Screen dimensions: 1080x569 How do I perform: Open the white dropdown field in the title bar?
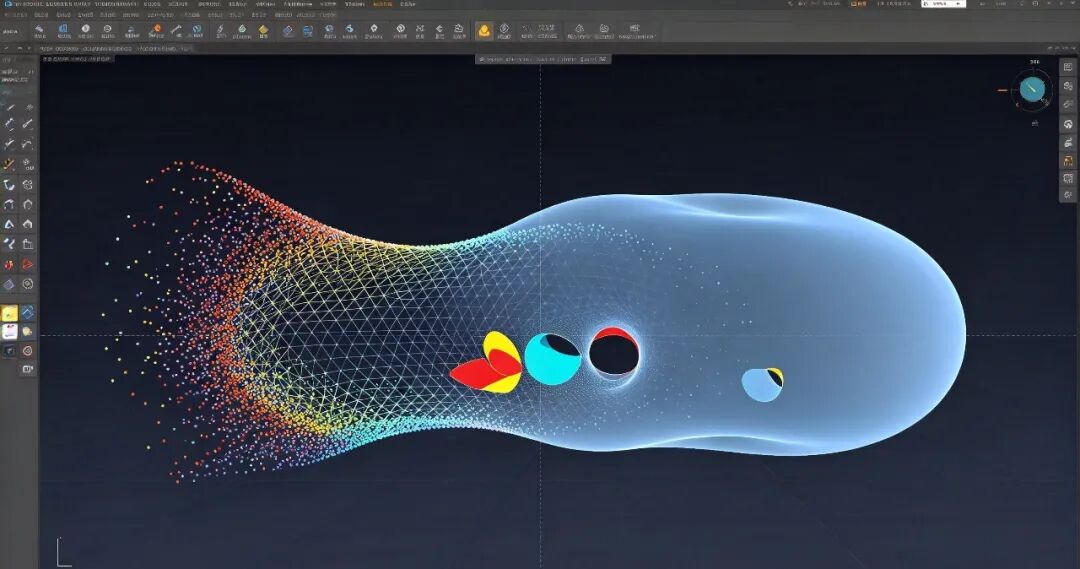tap(943, 3)
